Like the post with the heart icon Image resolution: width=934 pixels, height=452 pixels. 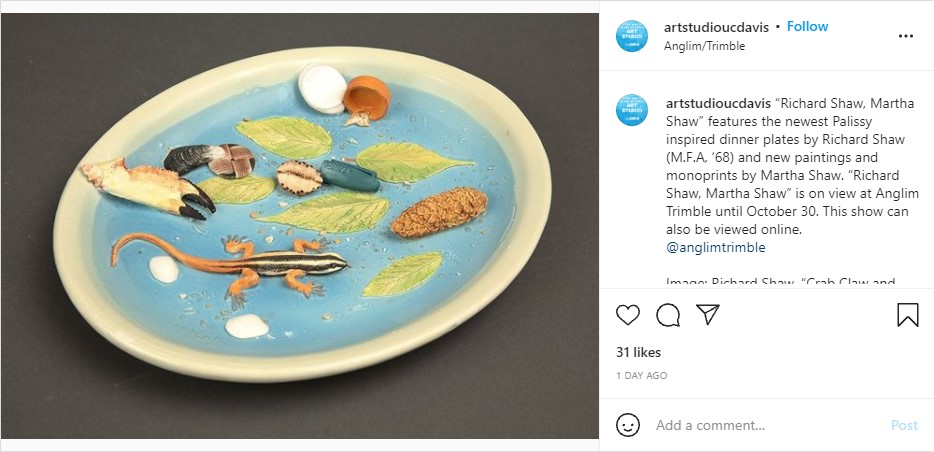click(x=628, y=316)
